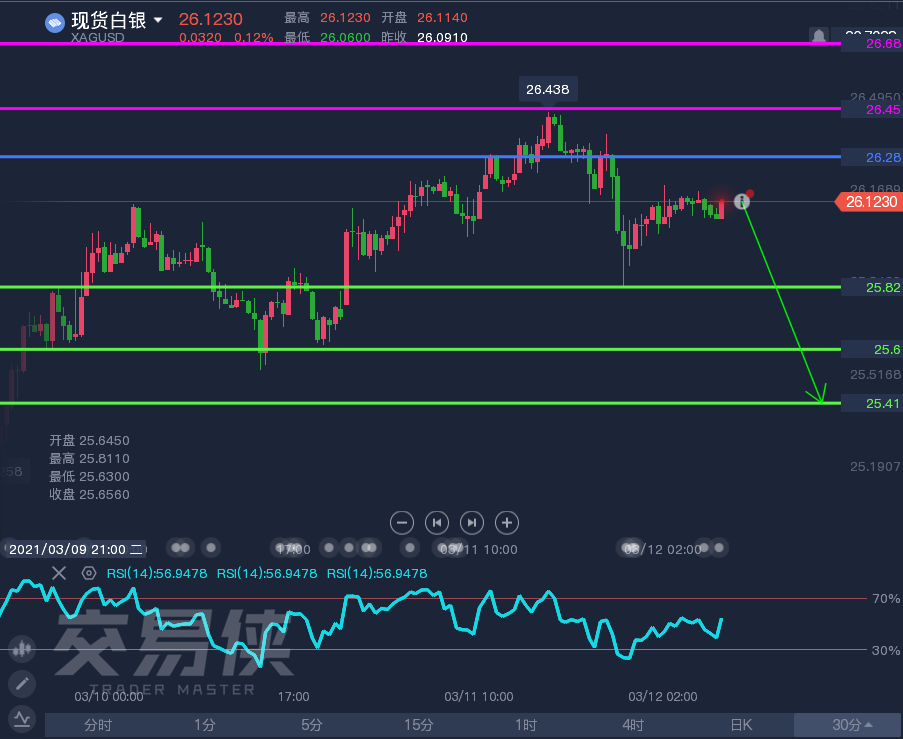
Task: Switch to the 分时 timeframe tab
Action: [98, 725]
